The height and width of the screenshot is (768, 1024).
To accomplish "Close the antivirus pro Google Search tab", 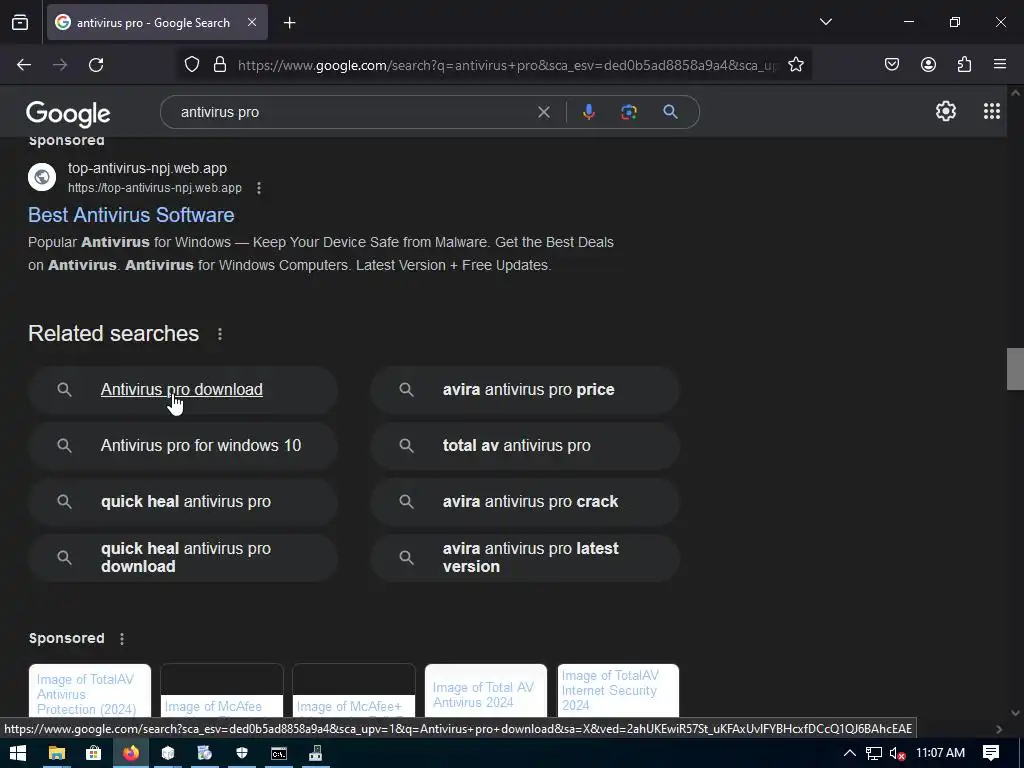I will (x=251, y=22).
